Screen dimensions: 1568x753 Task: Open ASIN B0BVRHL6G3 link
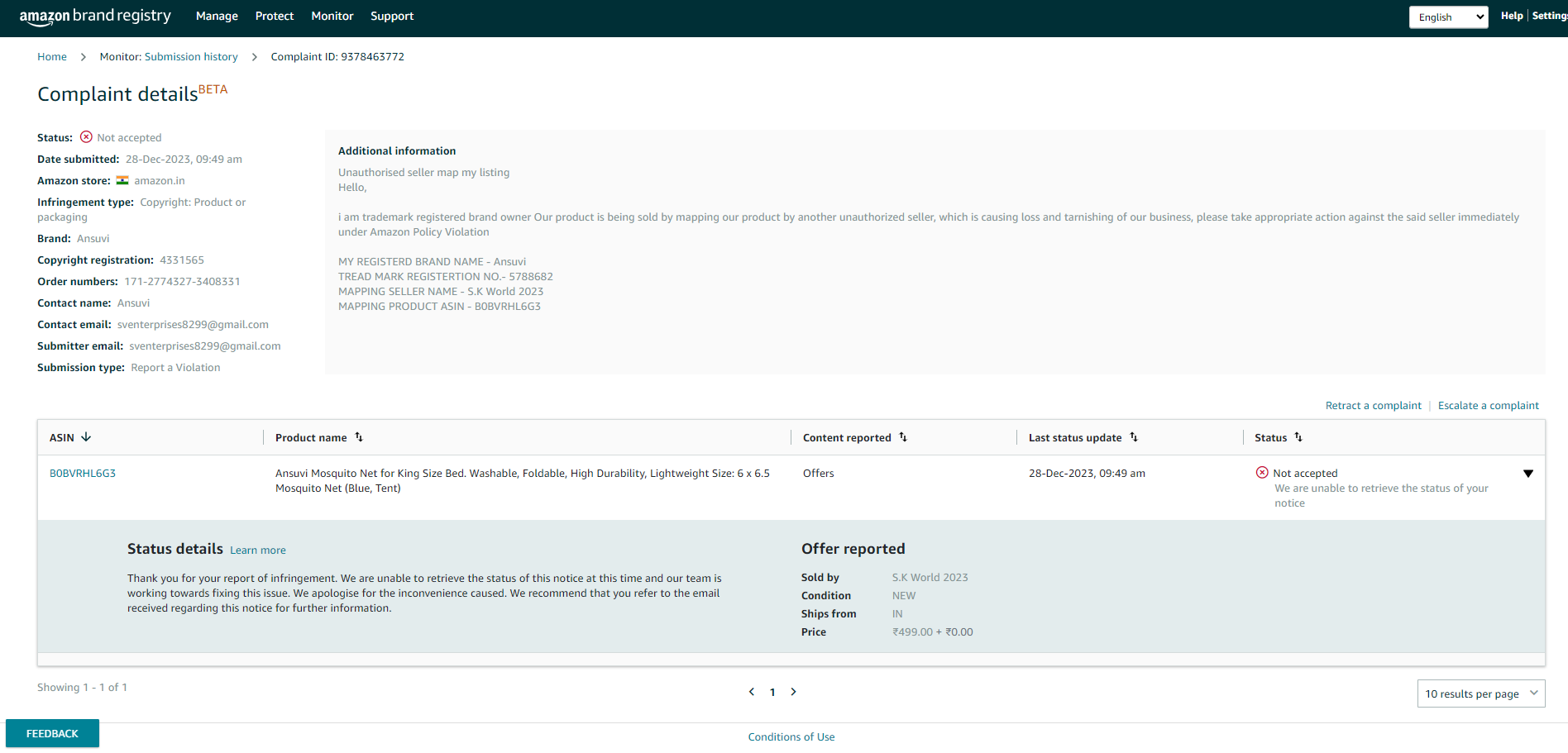pos(83,474)
